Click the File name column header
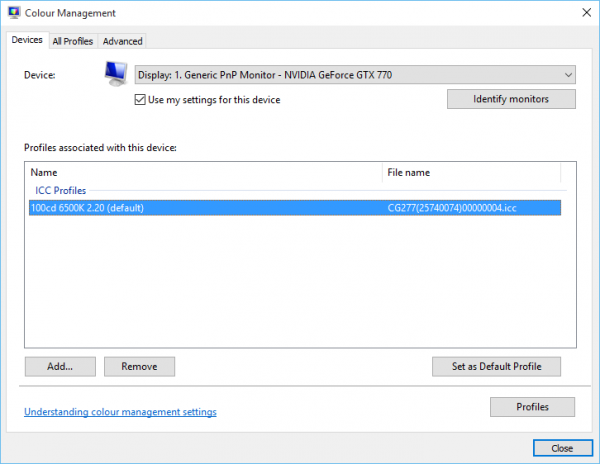The width and height of the screenshot is (600, 464). click(471, 172)
